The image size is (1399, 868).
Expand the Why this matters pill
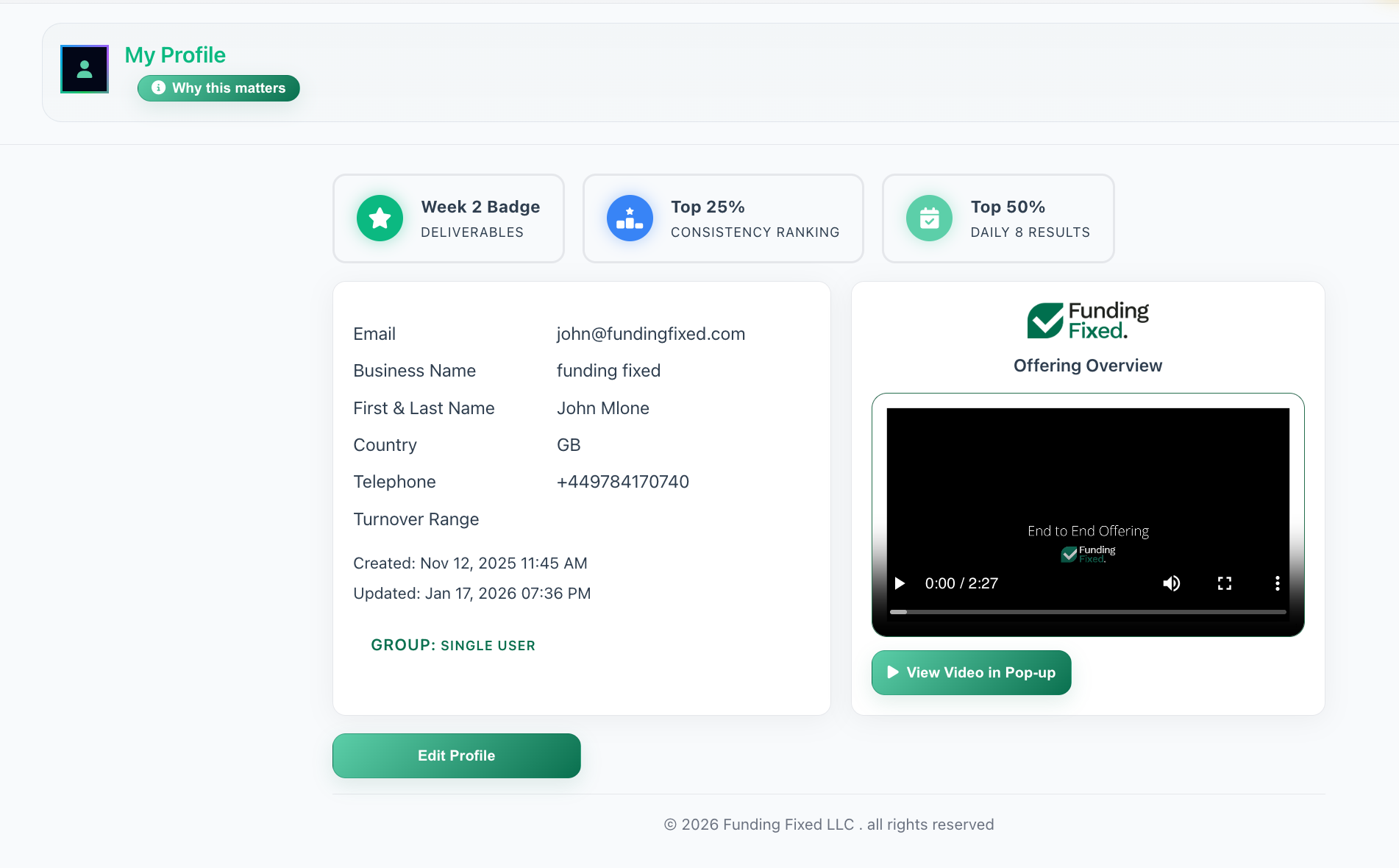218,88
